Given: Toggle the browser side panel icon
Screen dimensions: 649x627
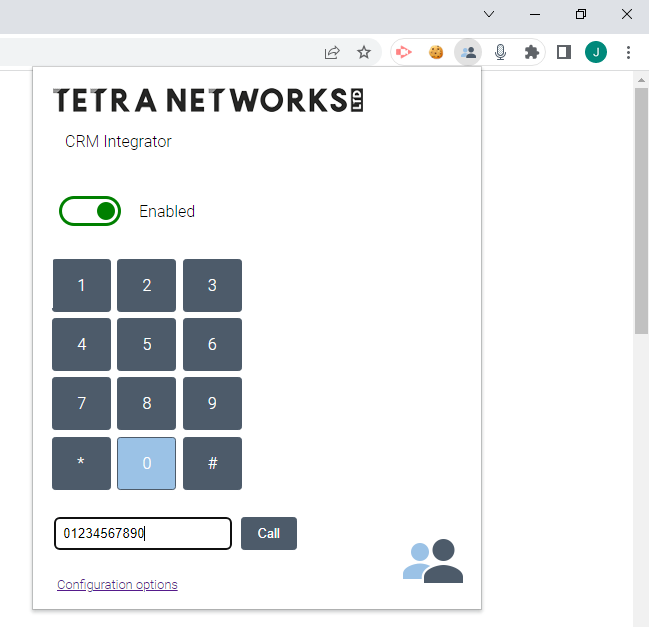Looking at the screenshot, I should (564, 53).
